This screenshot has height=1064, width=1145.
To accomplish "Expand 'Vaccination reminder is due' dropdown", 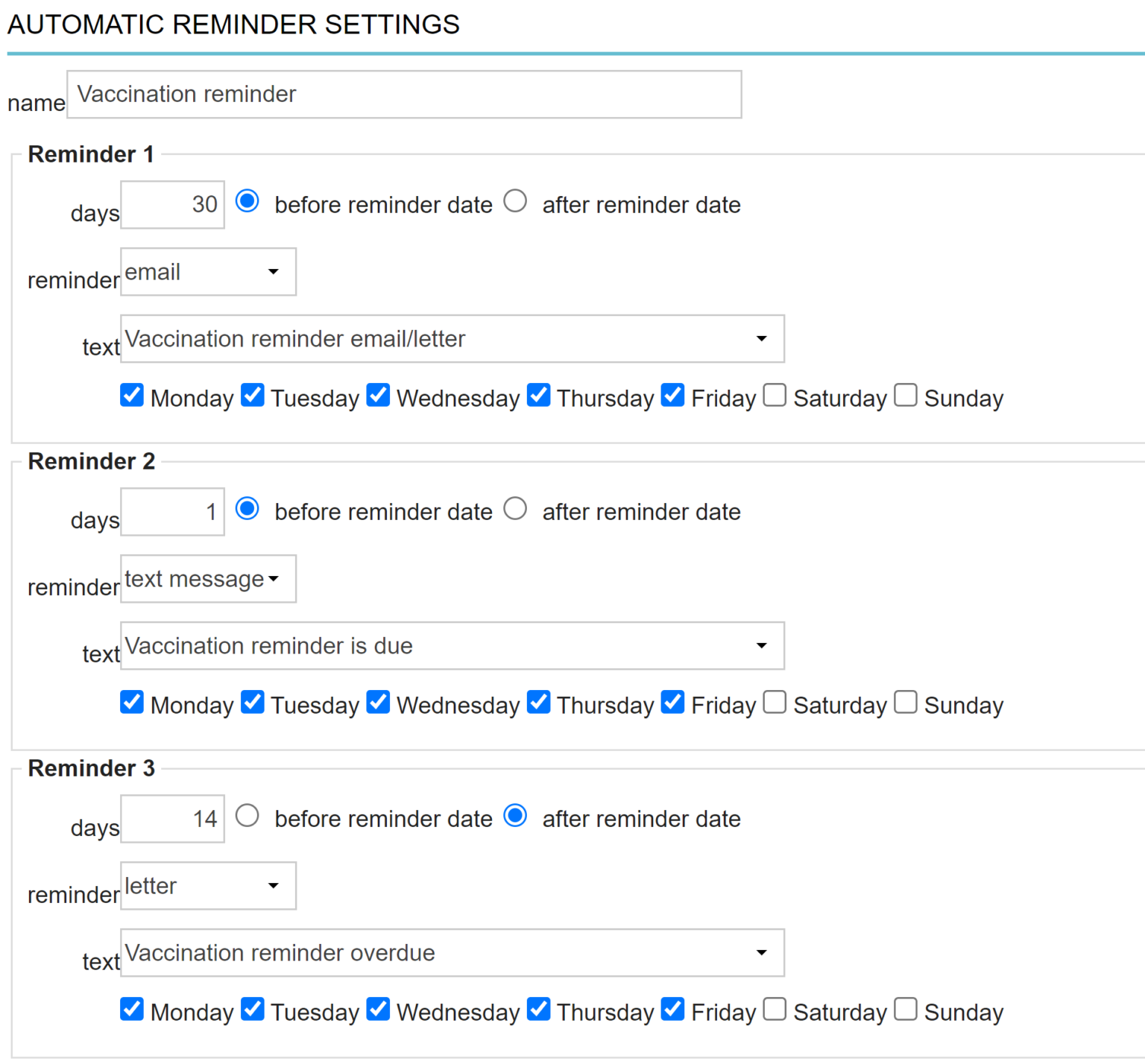I will [452, 646].
